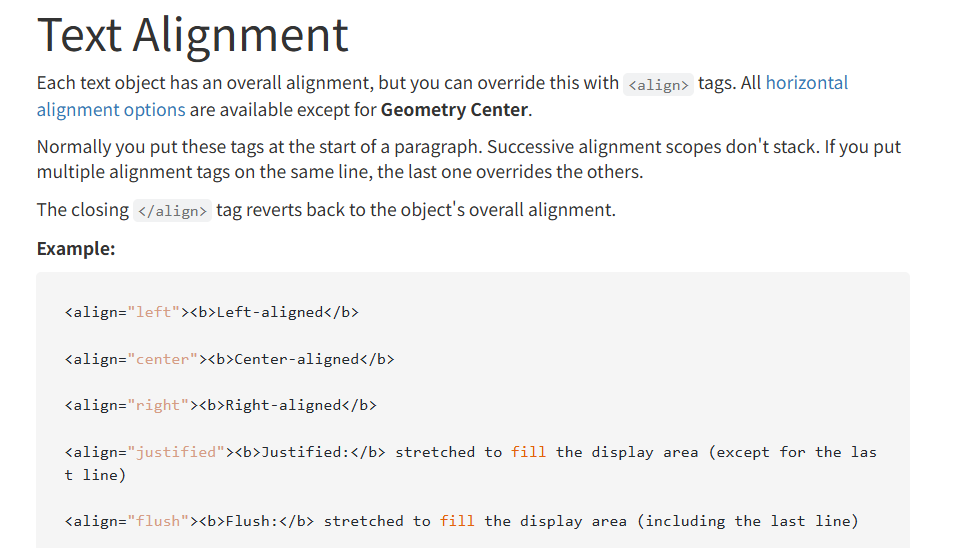Click the "left" string in the code block
This screenshot has height=548, width=956.
click(154, 312)
